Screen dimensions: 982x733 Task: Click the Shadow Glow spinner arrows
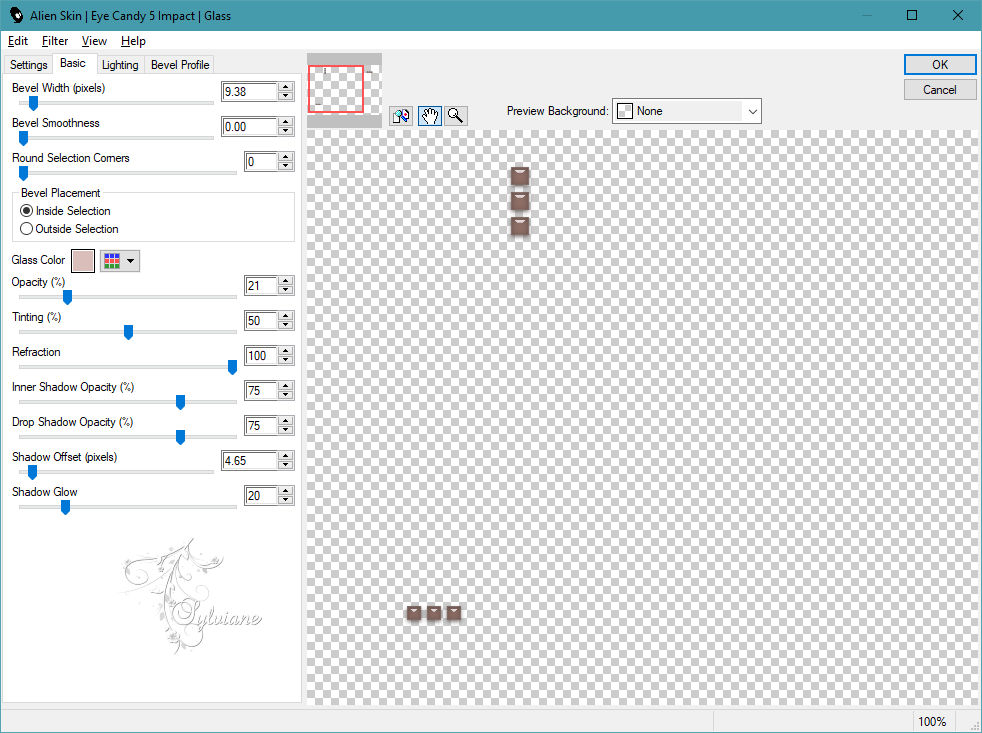[x=286, y=496]
